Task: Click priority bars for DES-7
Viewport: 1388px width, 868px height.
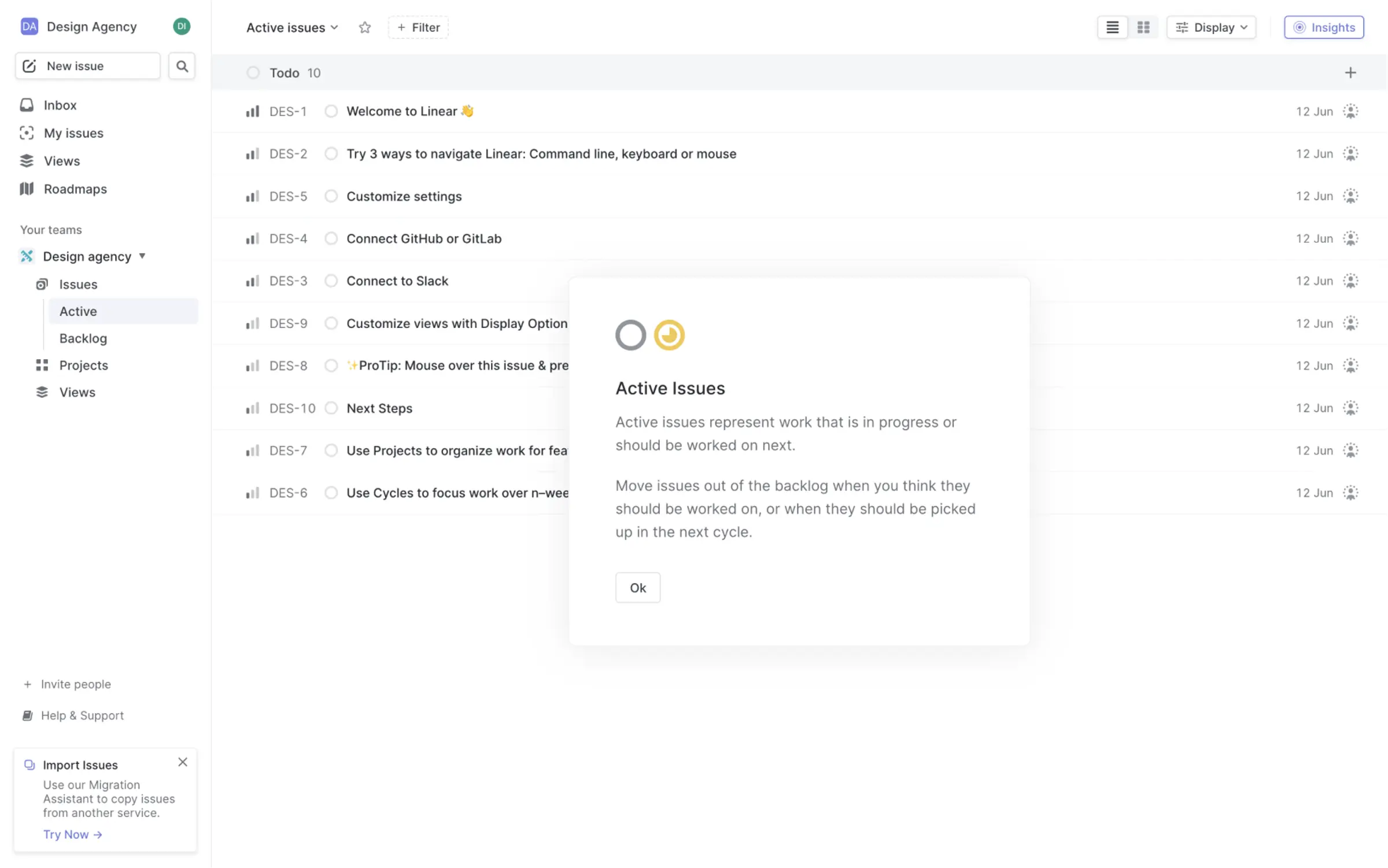Action: click(252, 450)
